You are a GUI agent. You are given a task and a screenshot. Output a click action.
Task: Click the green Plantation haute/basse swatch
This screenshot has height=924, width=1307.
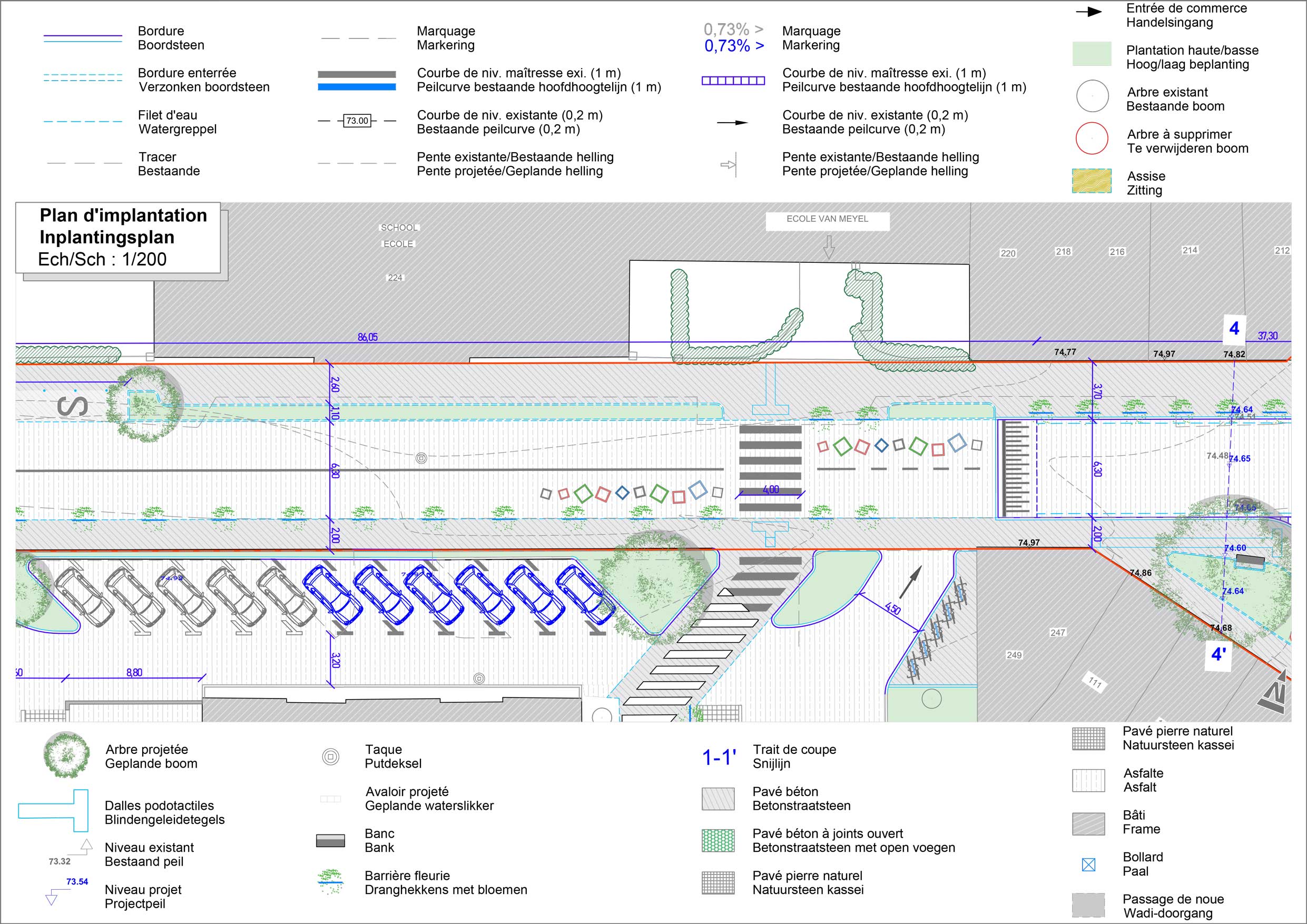pos(1092,54)
